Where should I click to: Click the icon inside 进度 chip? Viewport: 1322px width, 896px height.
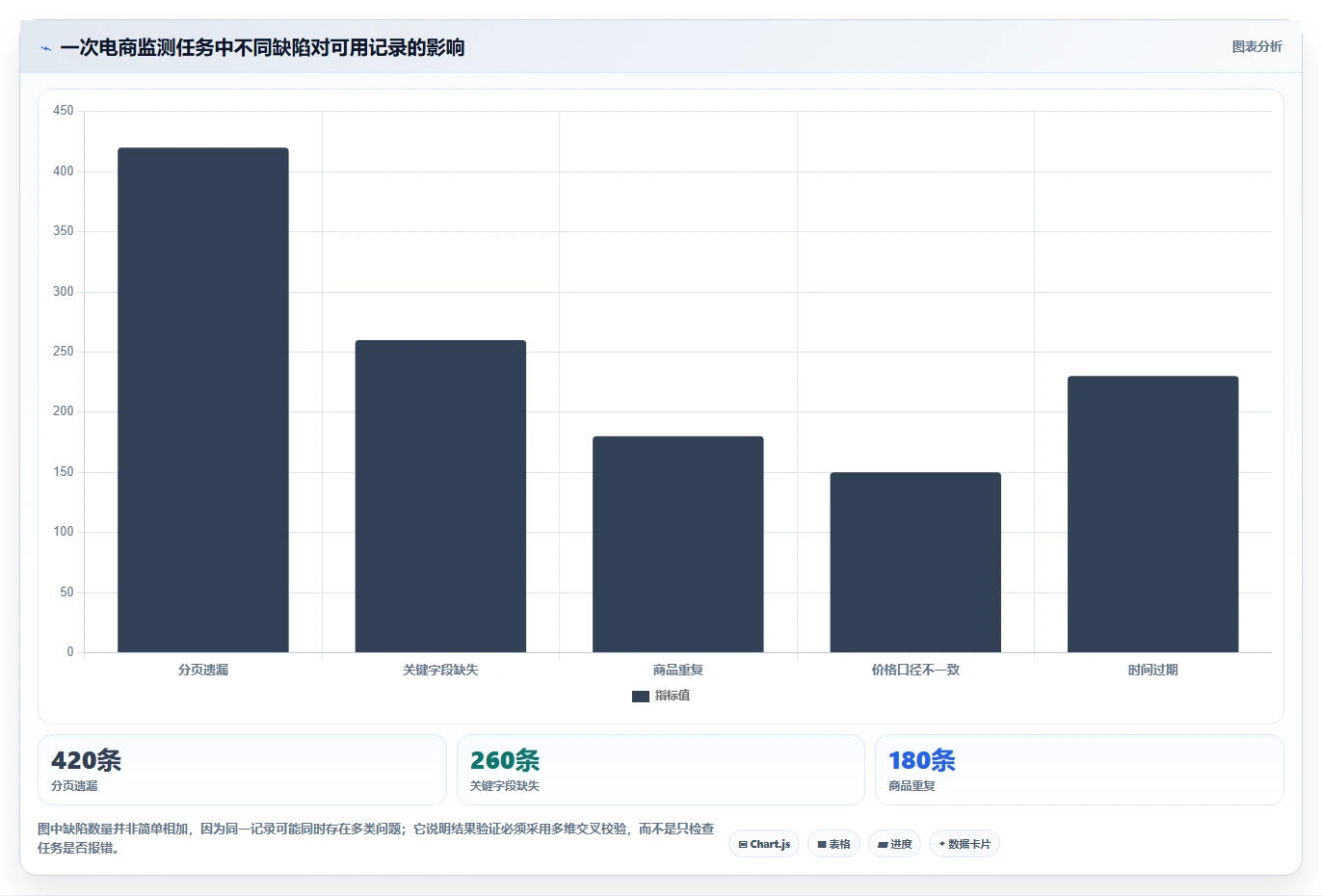(883, 845)
